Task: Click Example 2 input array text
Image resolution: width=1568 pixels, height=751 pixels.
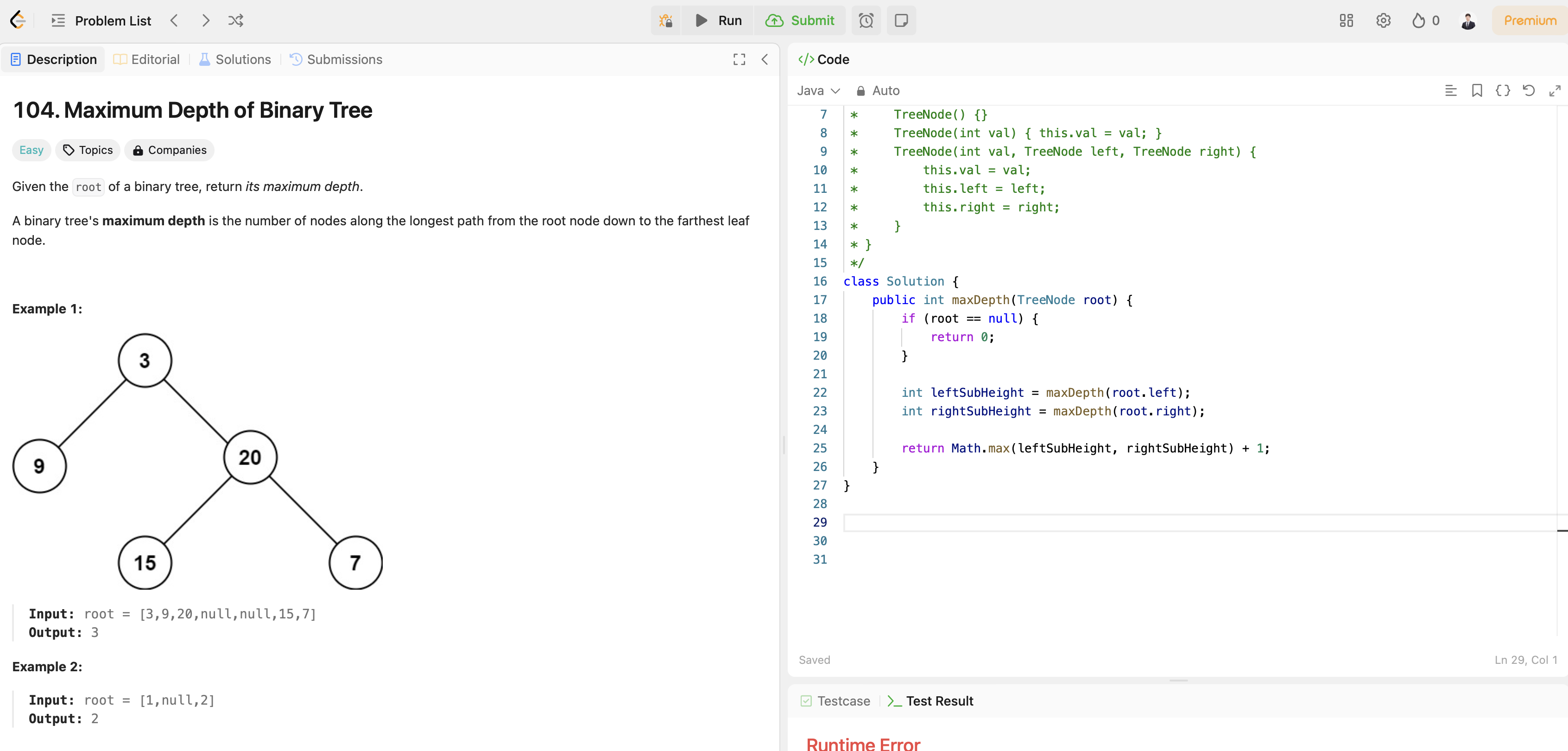Action: point(177,700)
